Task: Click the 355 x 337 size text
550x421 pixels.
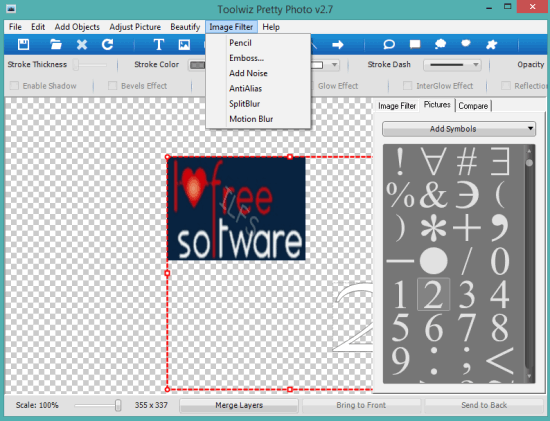Action: tap(151, 405)
